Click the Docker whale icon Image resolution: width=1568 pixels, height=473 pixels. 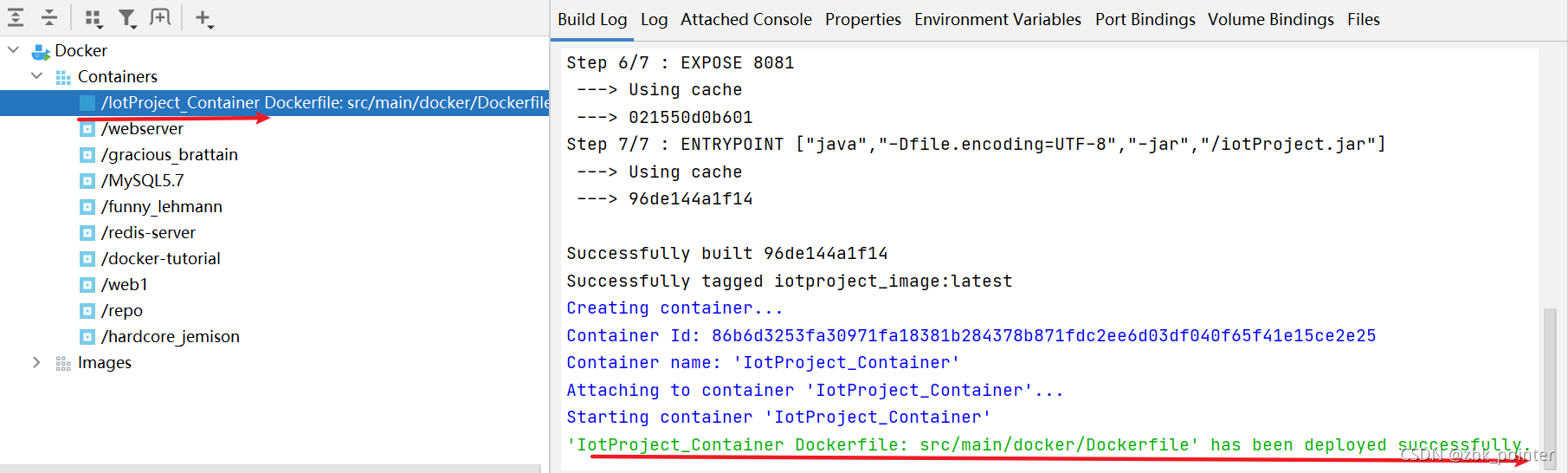(41, 51)
